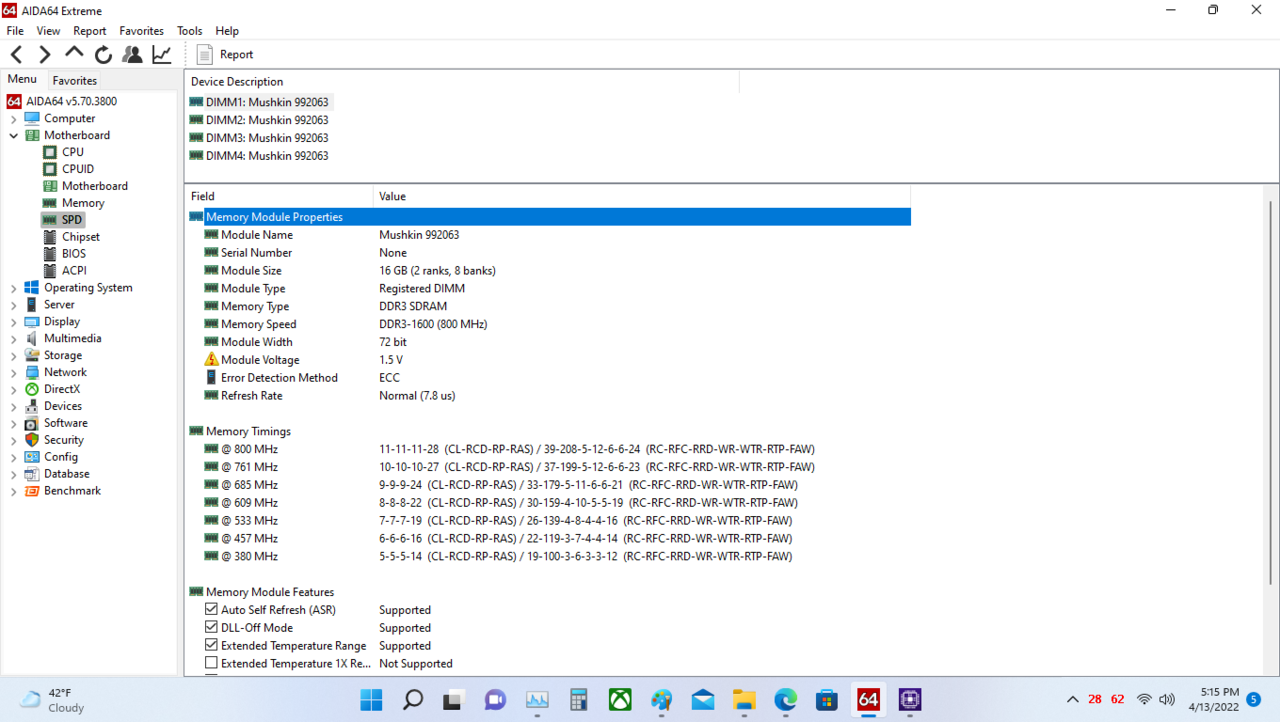Expand the Storage tree branch

tap(12, 355)
